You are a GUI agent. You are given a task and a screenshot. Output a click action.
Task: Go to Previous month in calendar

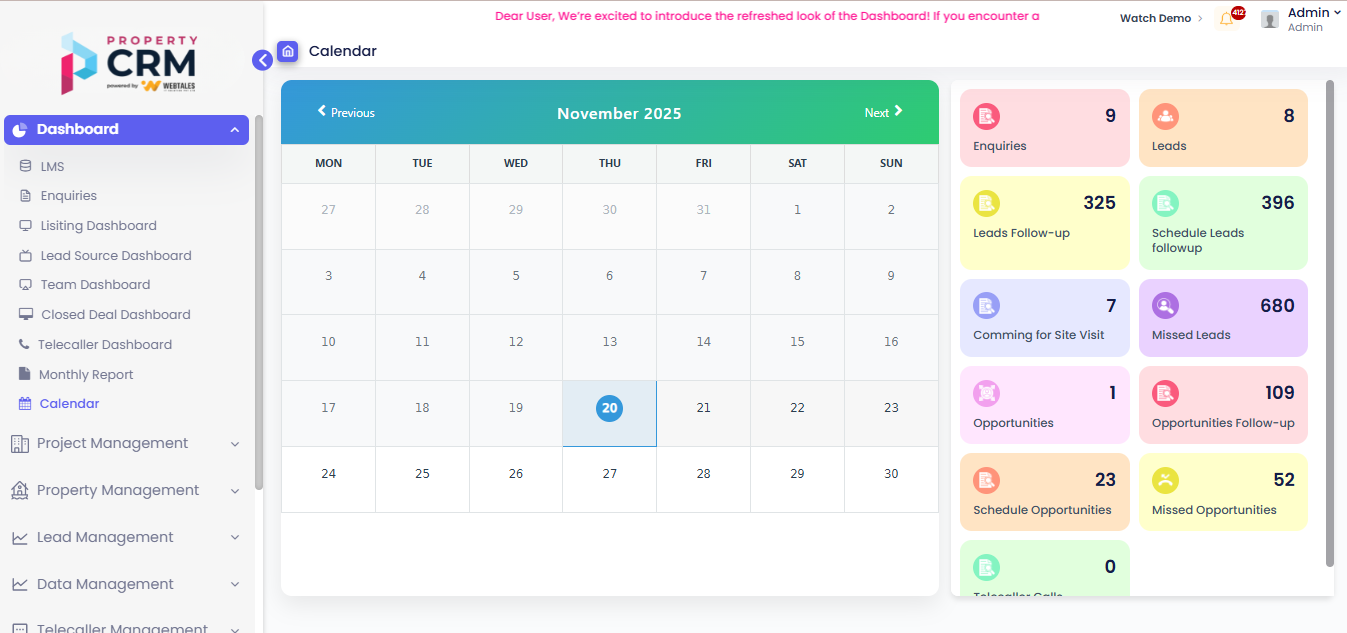click(x=346, y=112)
